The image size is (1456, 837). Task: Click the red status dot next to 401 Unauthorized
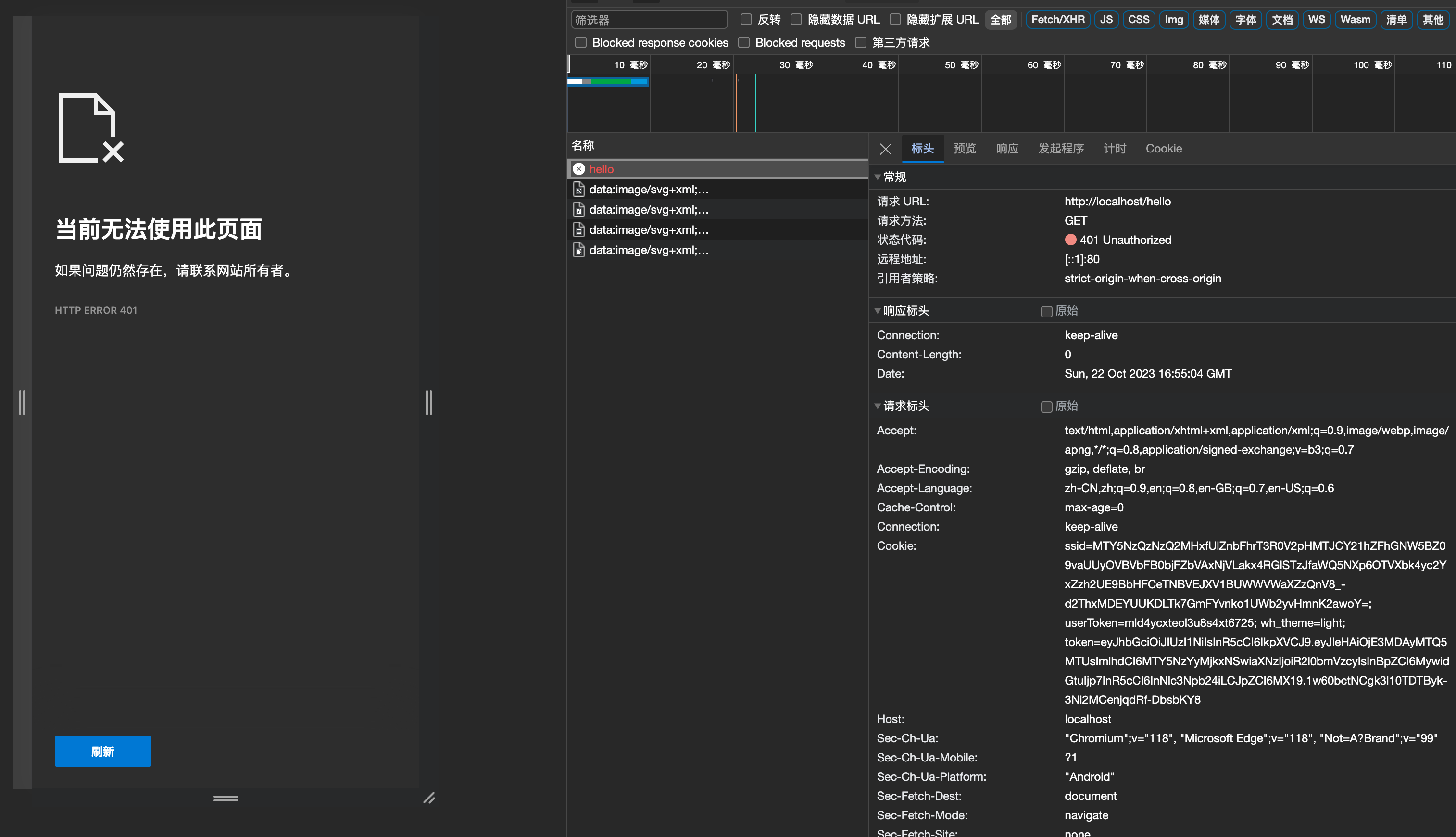(x=1070, y=240)
